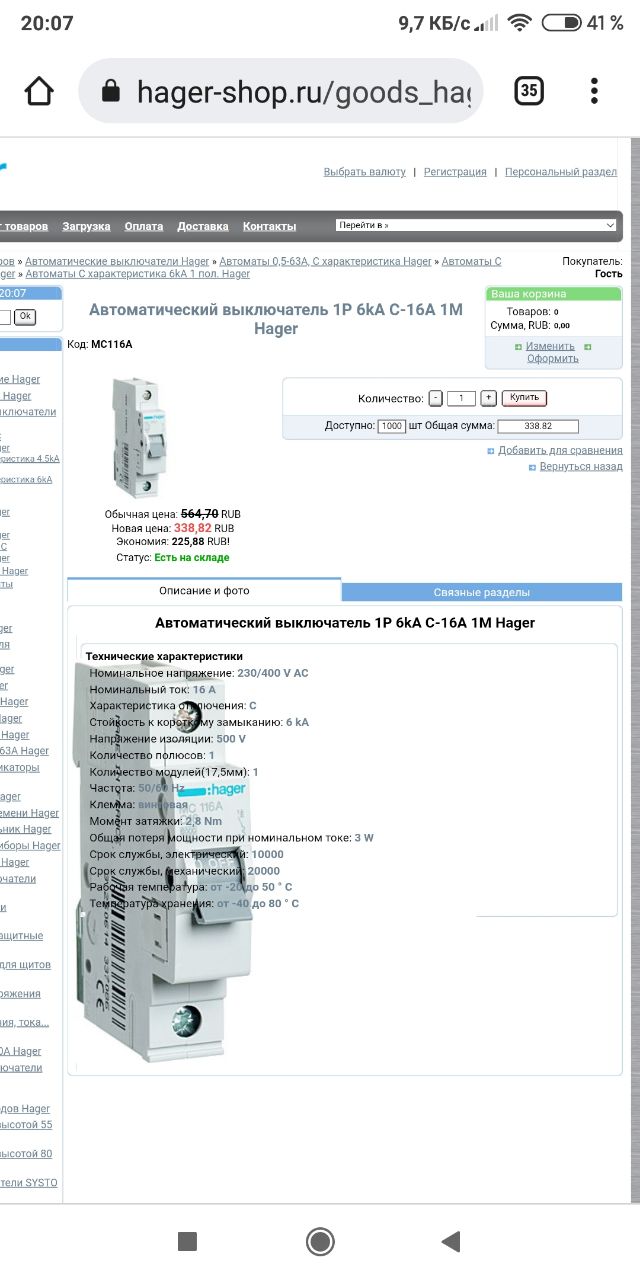Screen dimensions: 640x1280
Task: Click 'Вернуться назад' link
Action: point(581,466)
